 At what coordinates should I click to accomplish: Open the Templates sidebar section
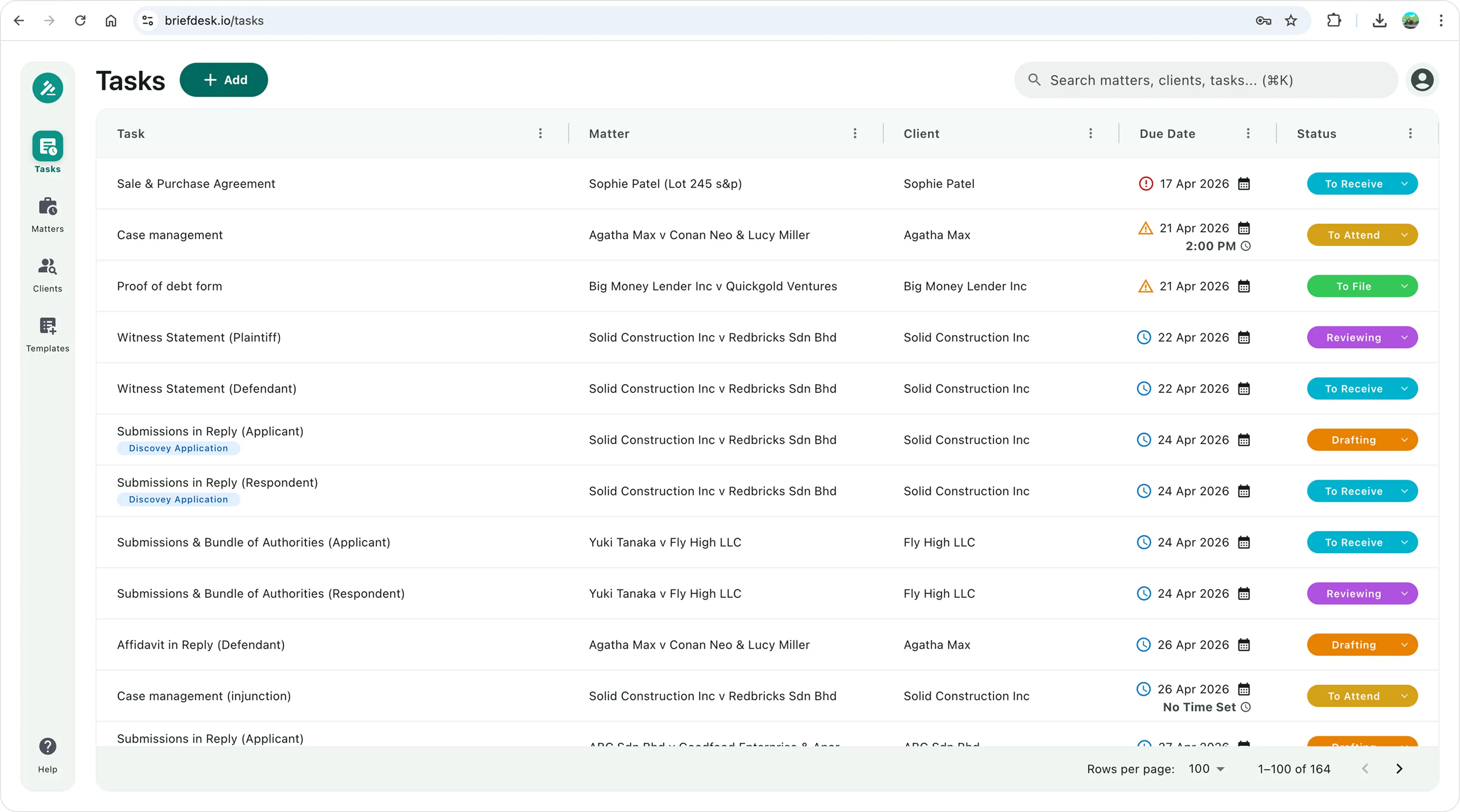48,334
